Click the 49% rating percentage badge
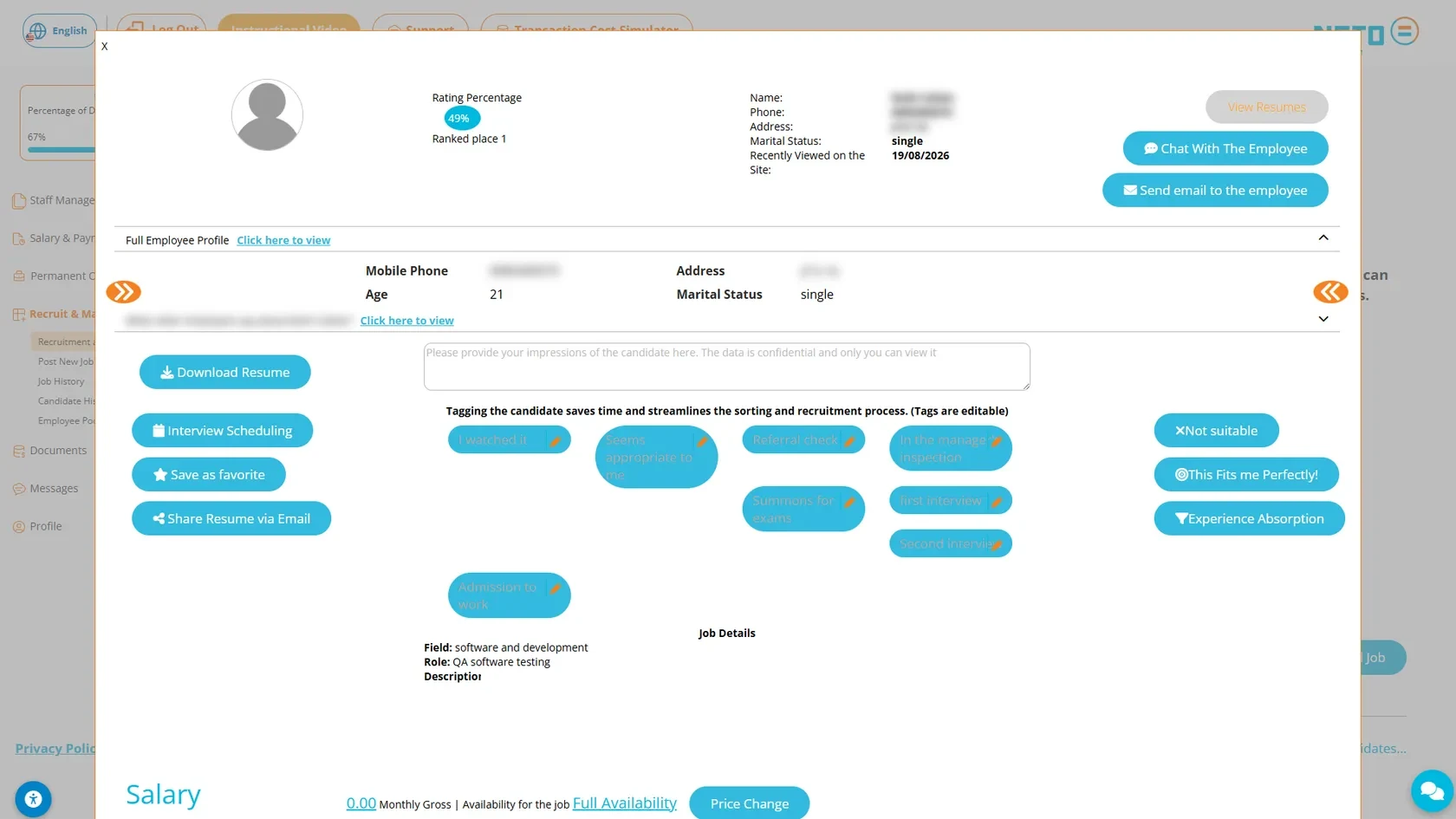The height and width of the screenshot is (819, 1456). tap(462, 118)
